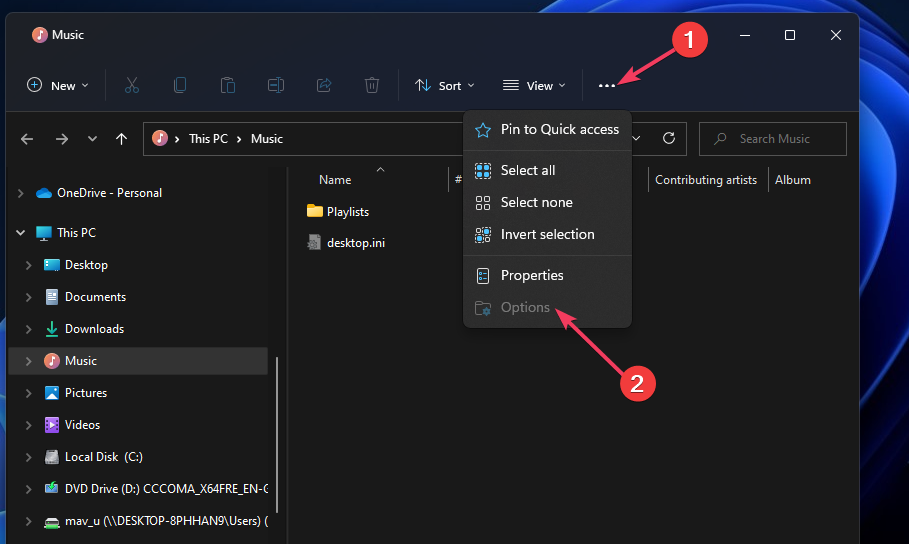Screen dimensions: 909x544
Task: Click the DVD Drive (D:) icon
Action: (52, 489)
